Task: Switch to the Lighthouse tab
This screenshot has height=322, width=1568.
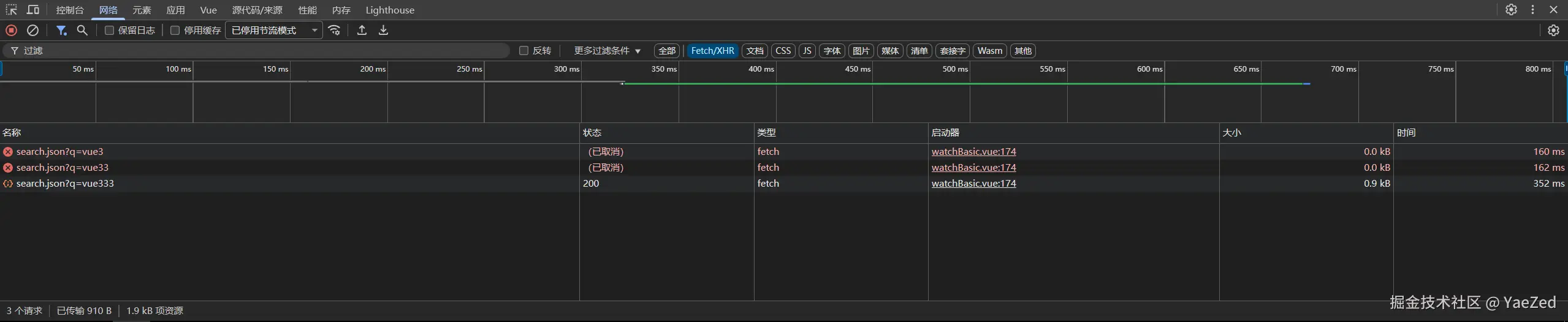Action: 390,10
